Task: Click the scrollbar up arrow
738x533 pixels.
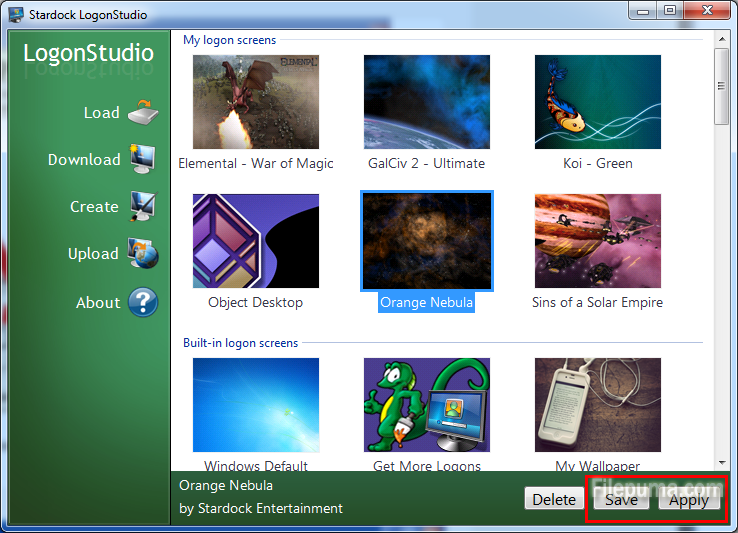Action: pyautogui.click(x=722, y=38)
